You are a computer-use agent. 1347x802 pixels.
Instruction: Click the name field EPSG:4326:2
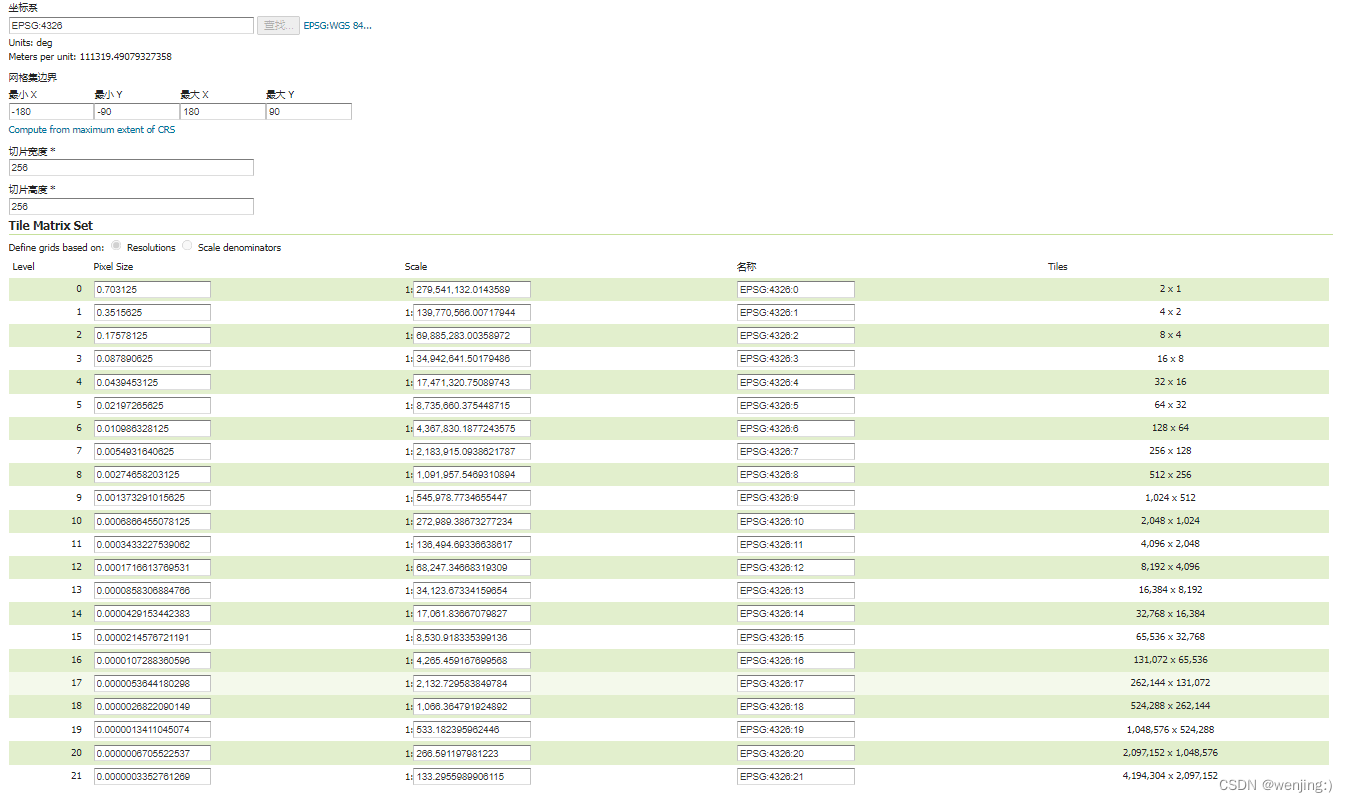pyautogui.click(x=796, y=335)
